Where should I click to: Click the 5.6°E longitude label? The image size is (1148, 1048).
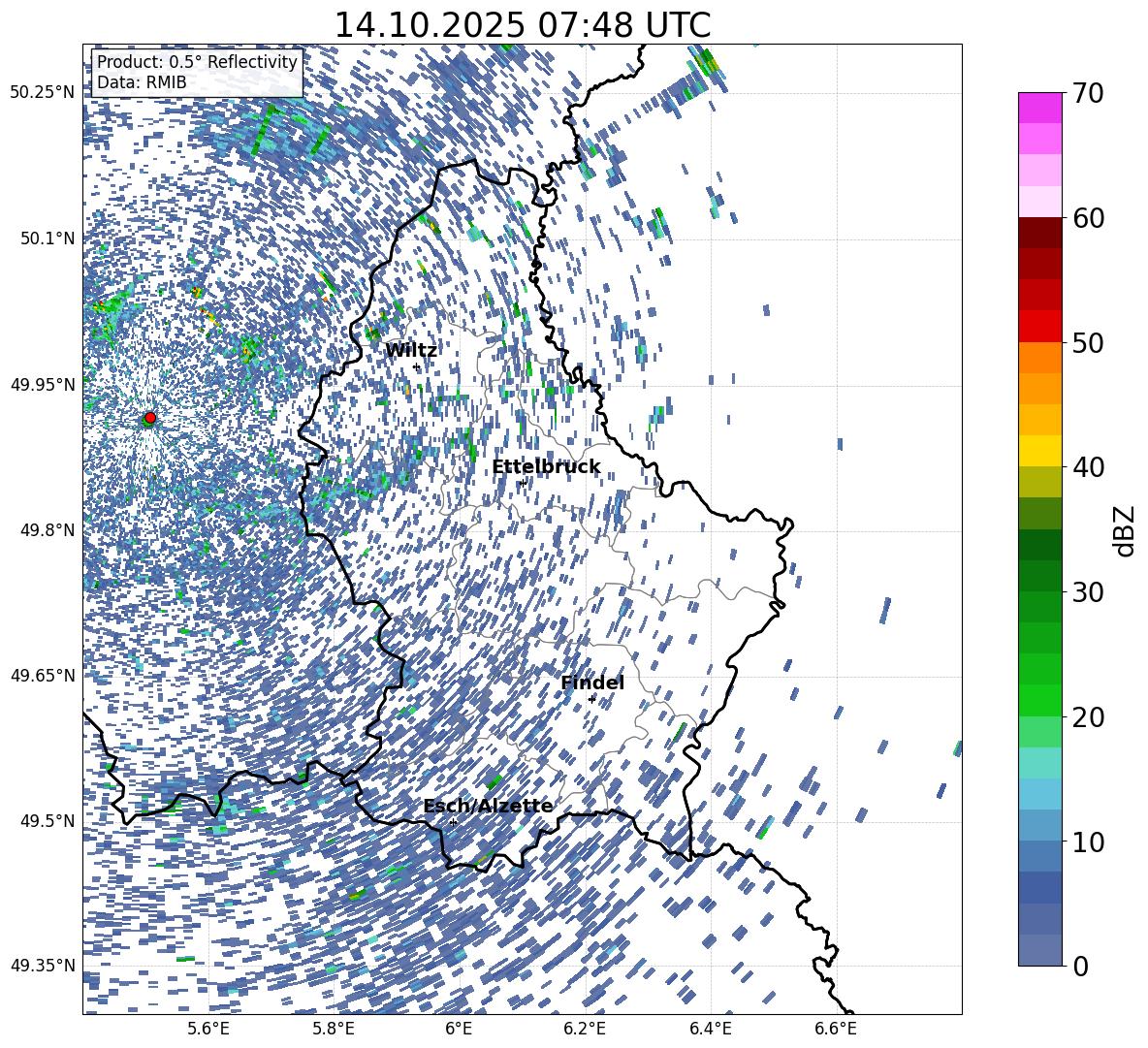[208, 1029]
